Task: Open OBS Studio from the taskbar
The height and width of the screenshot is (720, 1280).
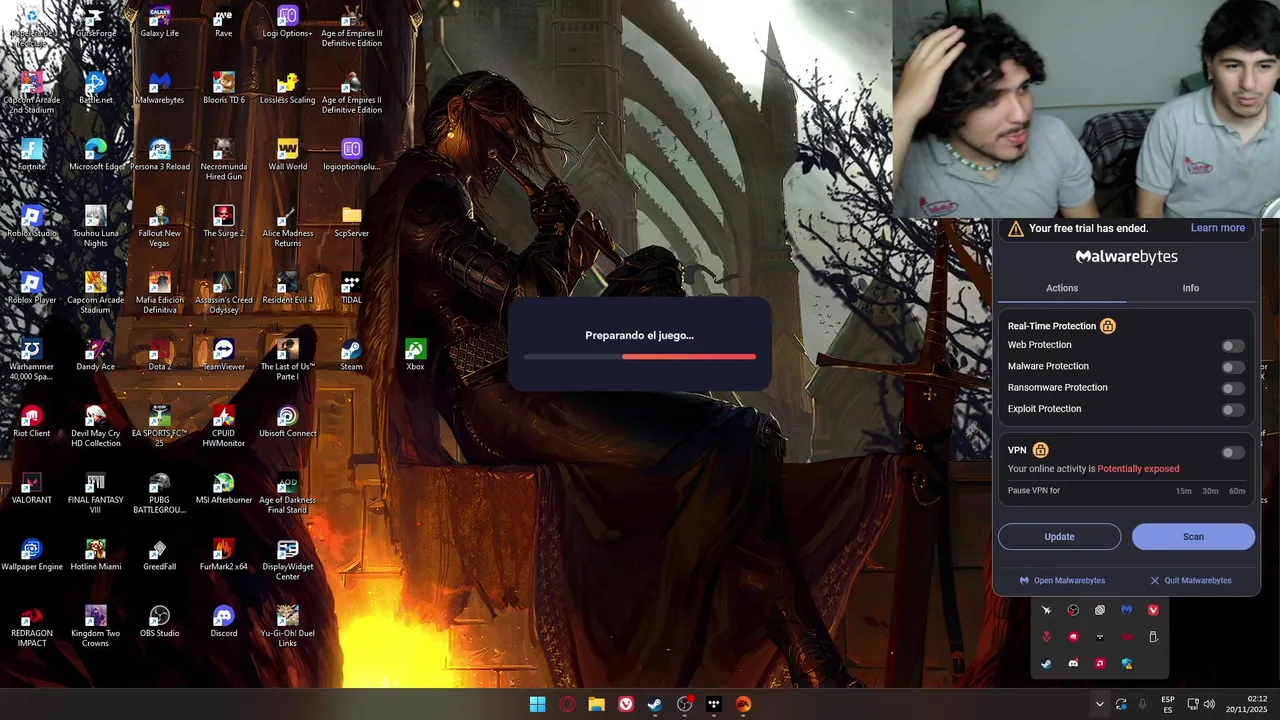Action: [684, 704]
